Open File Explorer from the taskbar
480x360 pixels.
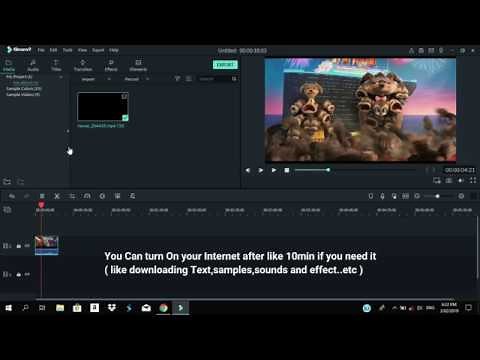(x=60, y=308)
